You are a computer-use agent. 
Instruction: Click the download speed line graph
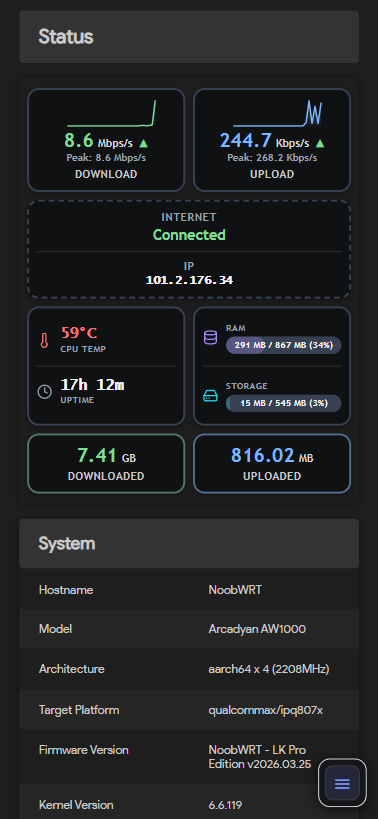tap(112, 113)
